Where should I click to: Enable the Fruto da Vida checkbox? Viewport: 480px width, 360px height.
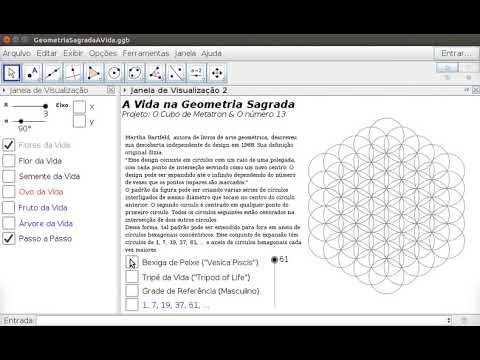[x=9, y=207]
